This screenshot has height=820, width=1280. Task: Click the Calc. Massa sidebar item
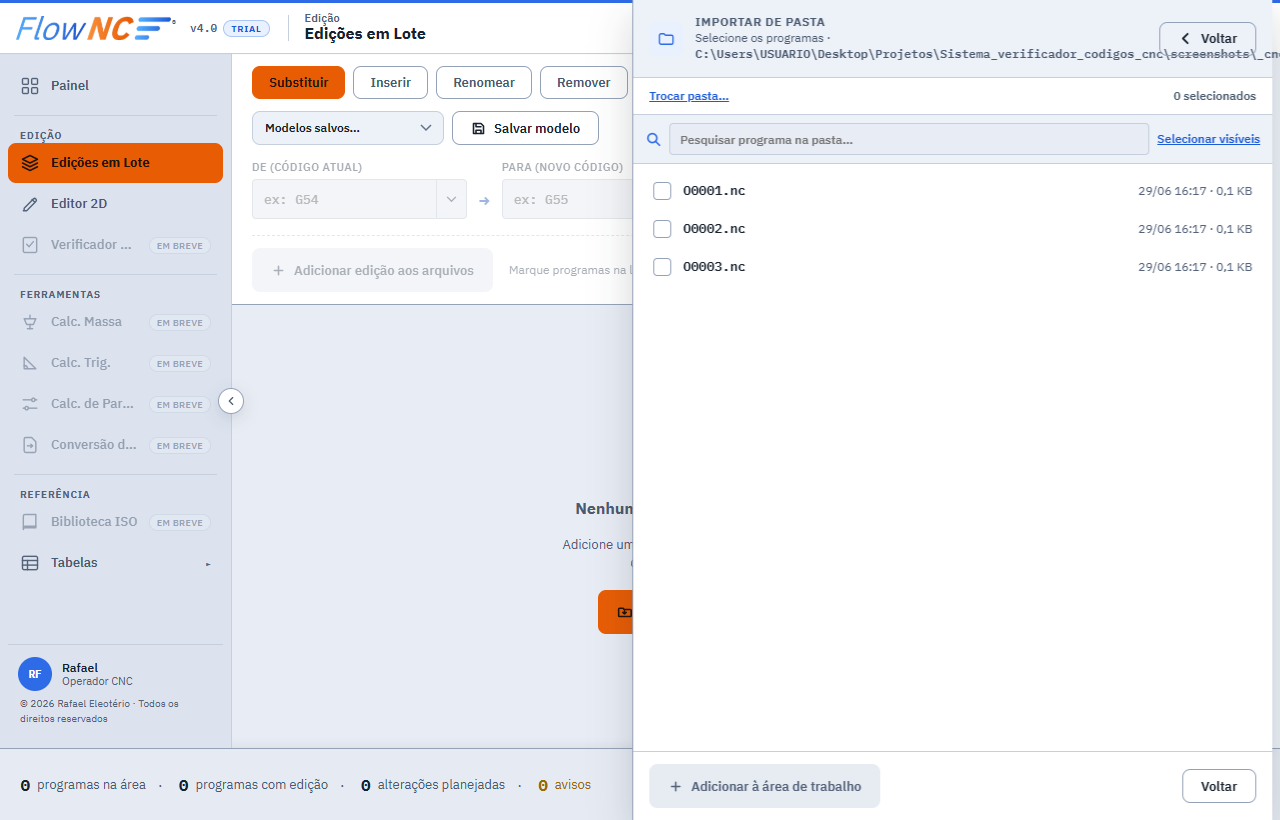(115, 322)
